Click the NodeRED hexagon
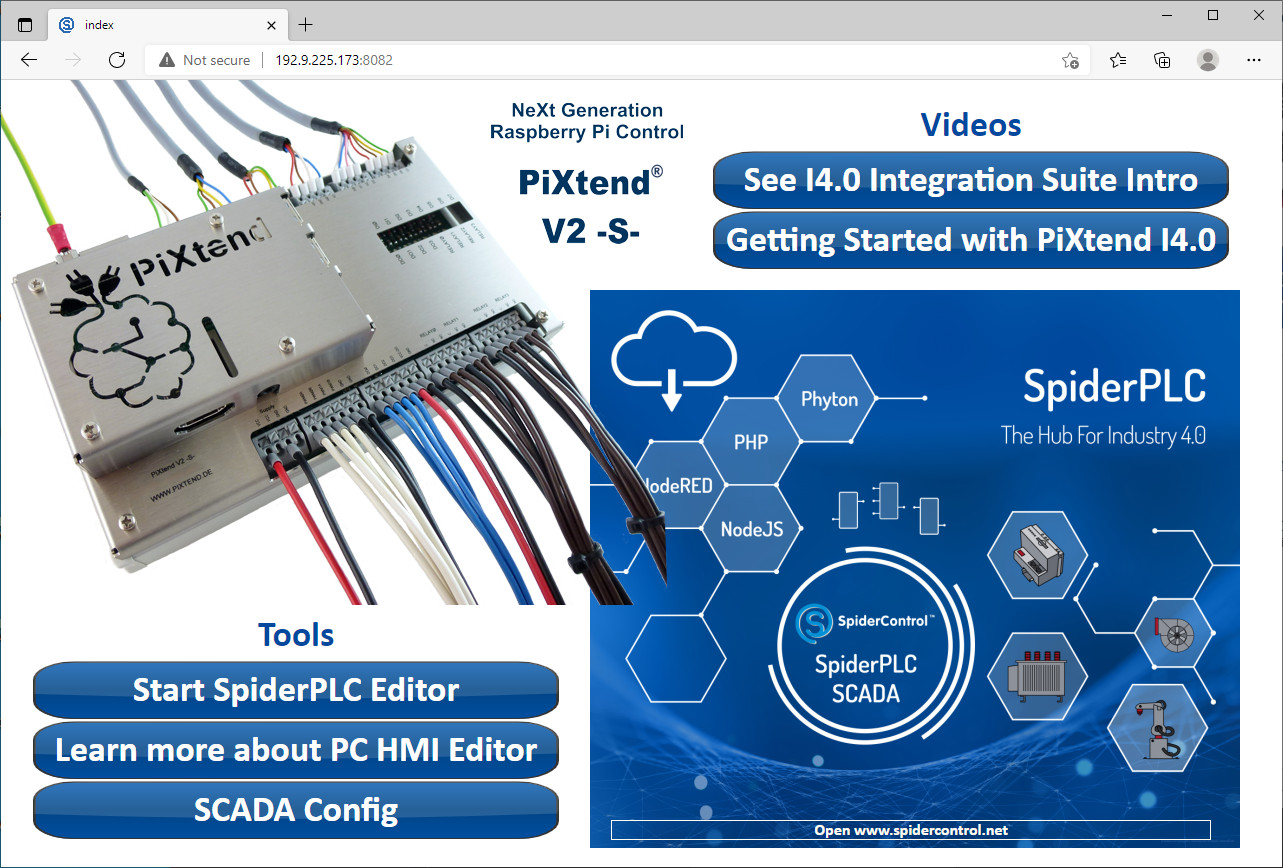Screen dimensions: 1283x868 point(678,486)
